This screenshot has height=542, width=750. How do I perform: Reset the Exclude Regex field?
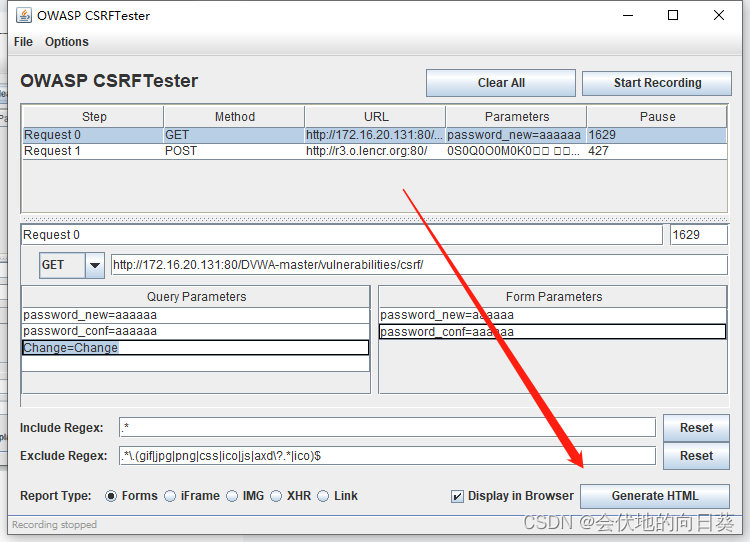point(696,456)
